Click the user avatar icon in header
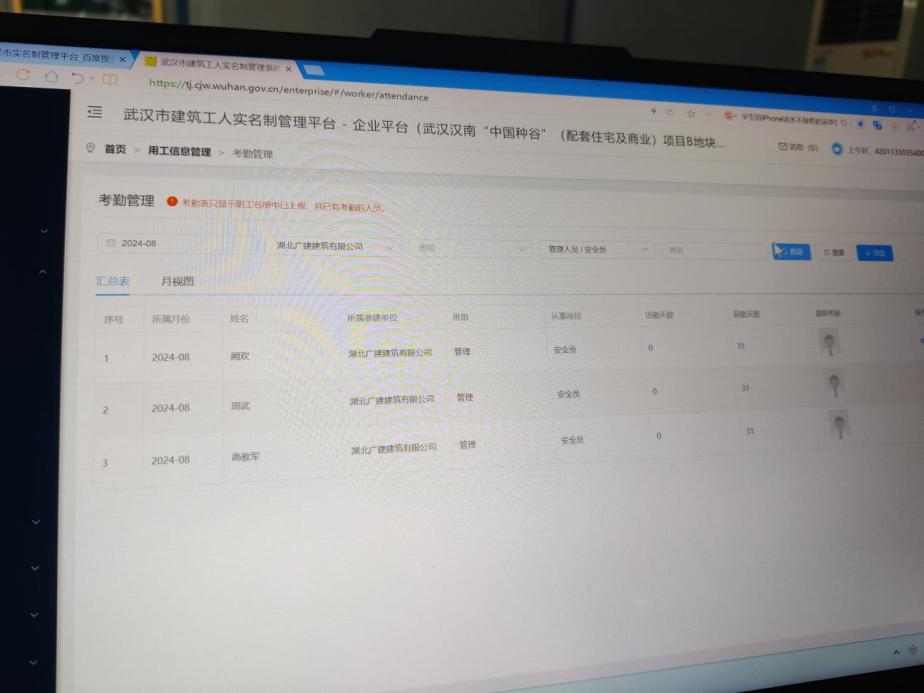The height and width of the screenshot is (693, 924). (837, 149)
